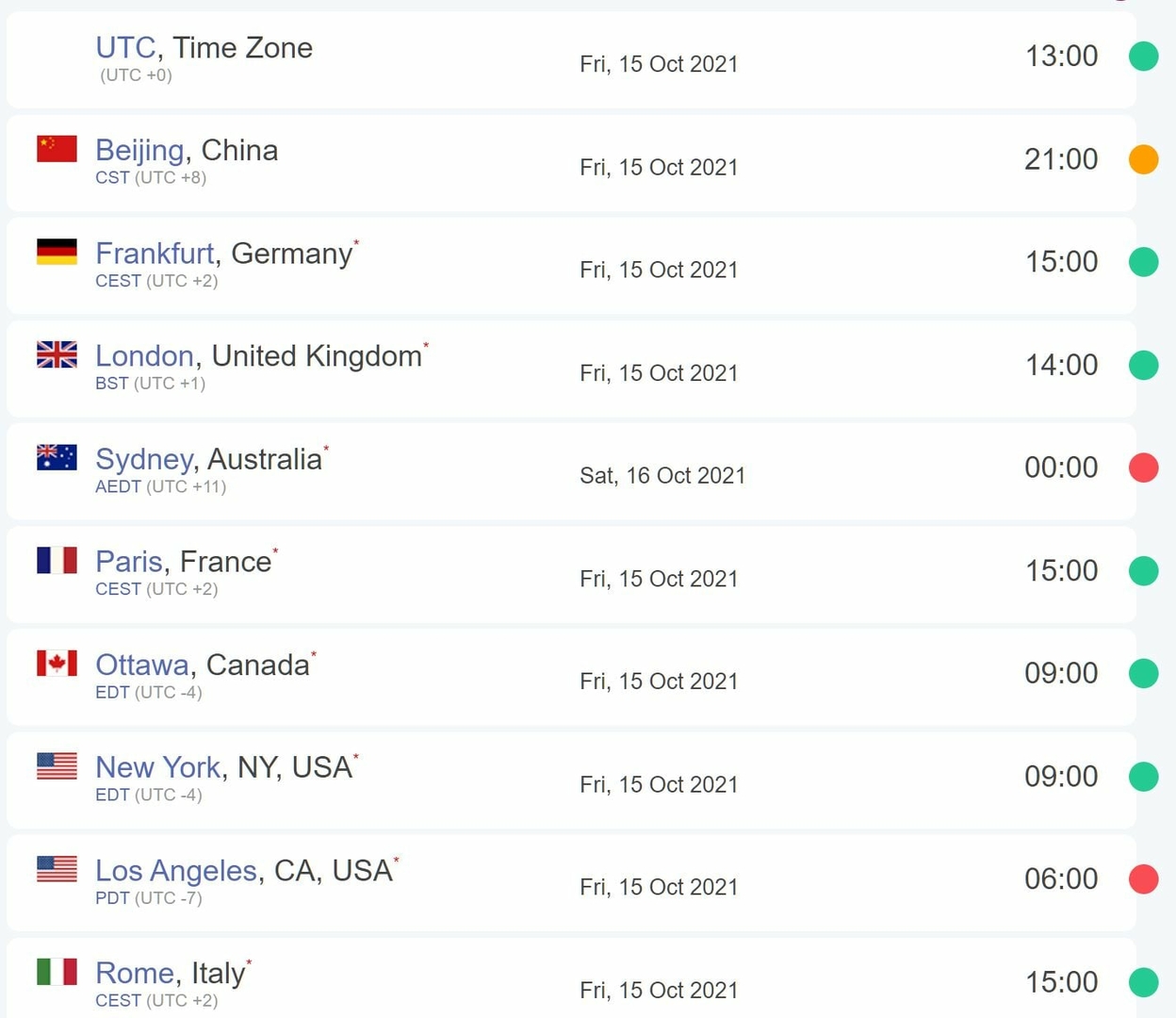The height and width of the screenshot is (1018, 1176).
Task: Click the Canada flag icon
Action: pyautogui.click(x=57, y=664)
